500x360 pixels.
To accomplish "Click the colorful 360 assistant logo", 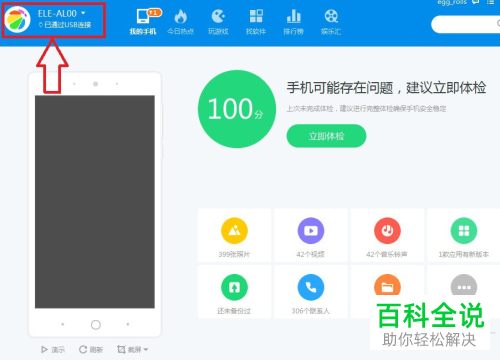I will click(18, 19).
